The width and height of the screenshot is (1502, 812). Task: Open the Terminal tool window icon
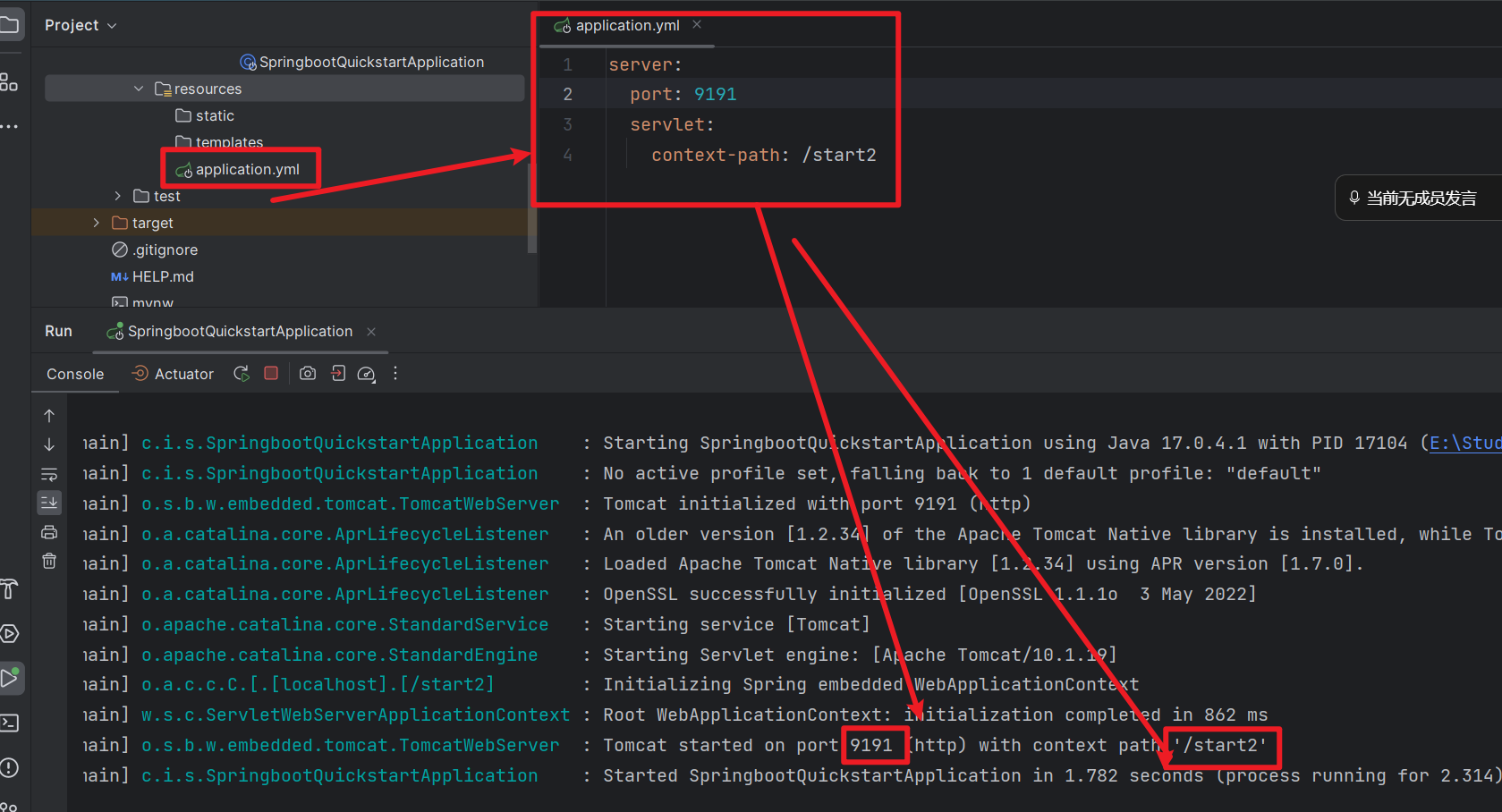click(9, 723)
